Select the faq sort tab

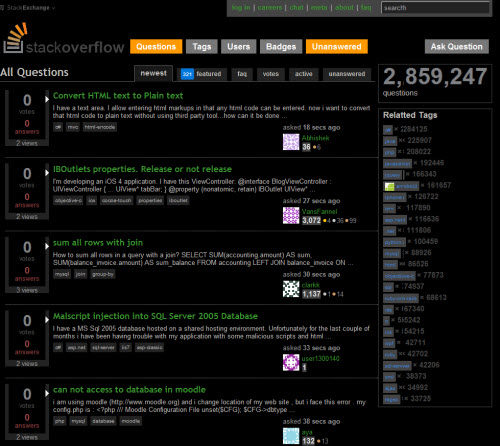242,74
